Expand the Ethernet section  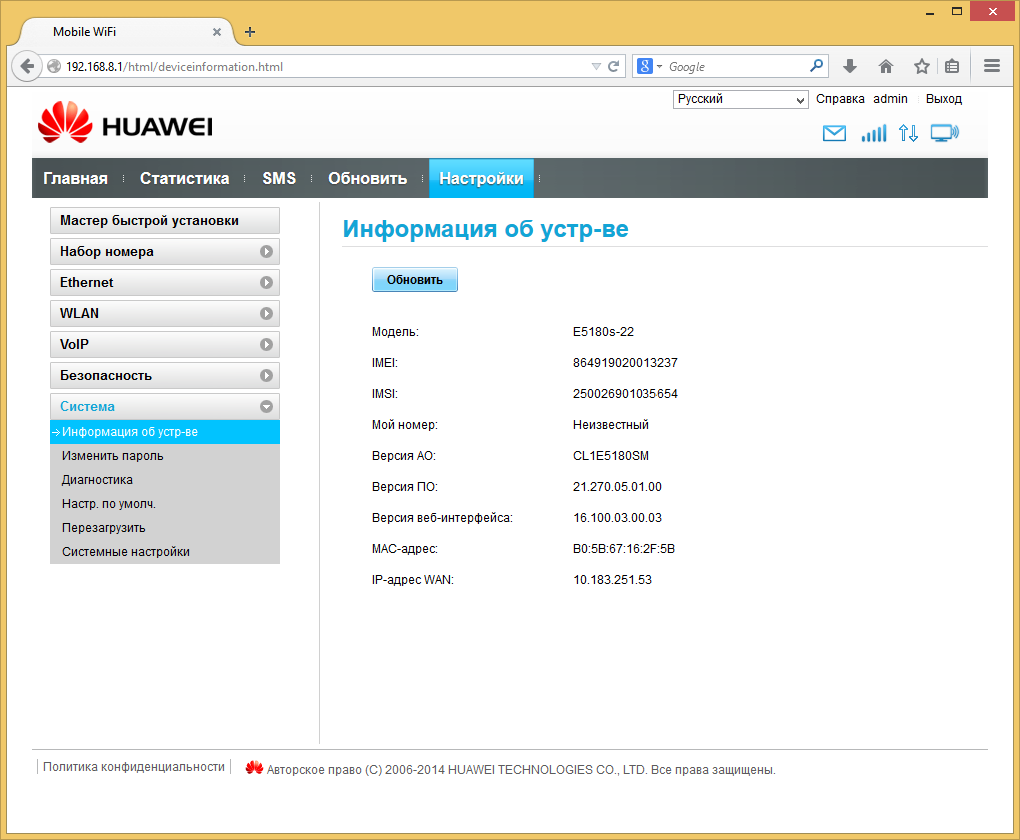(x=165, y=282)
